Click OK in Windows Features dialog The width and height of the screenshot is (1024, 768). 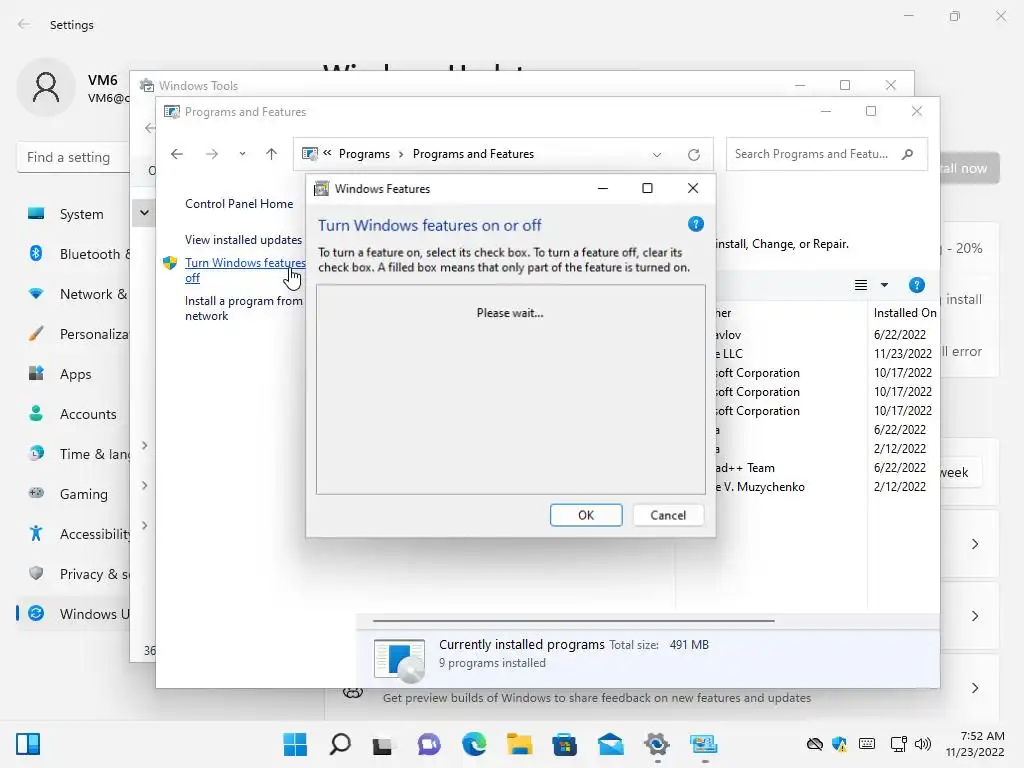click(x=586, y=515)
